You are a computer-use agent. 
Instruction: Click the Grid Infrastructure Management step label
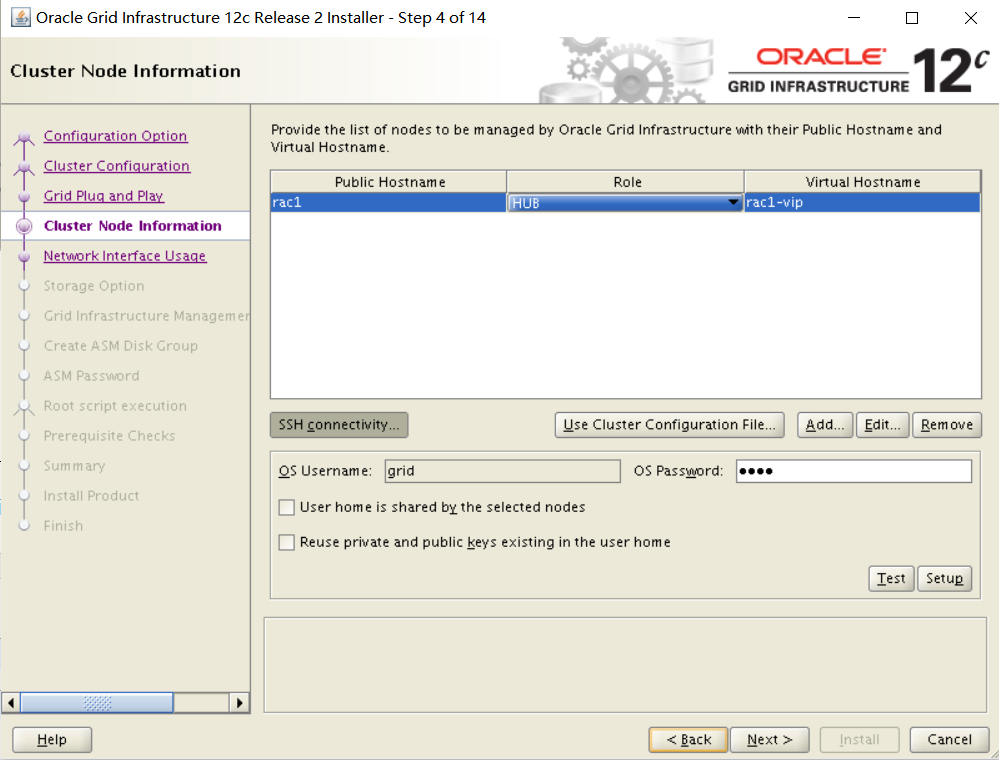(x=147, y=315)
